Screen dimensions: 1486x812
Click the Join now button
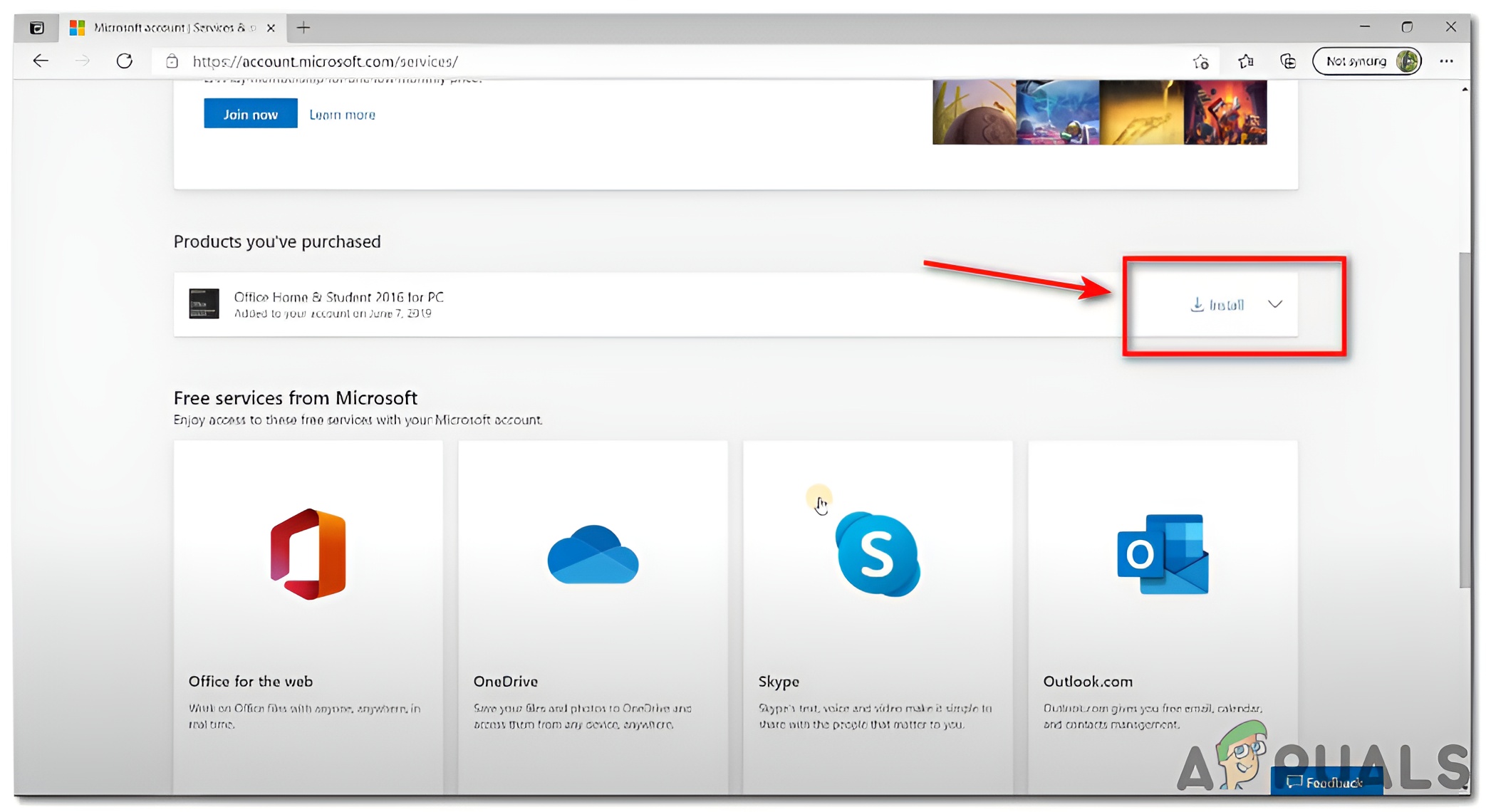(x=250, y=114)
